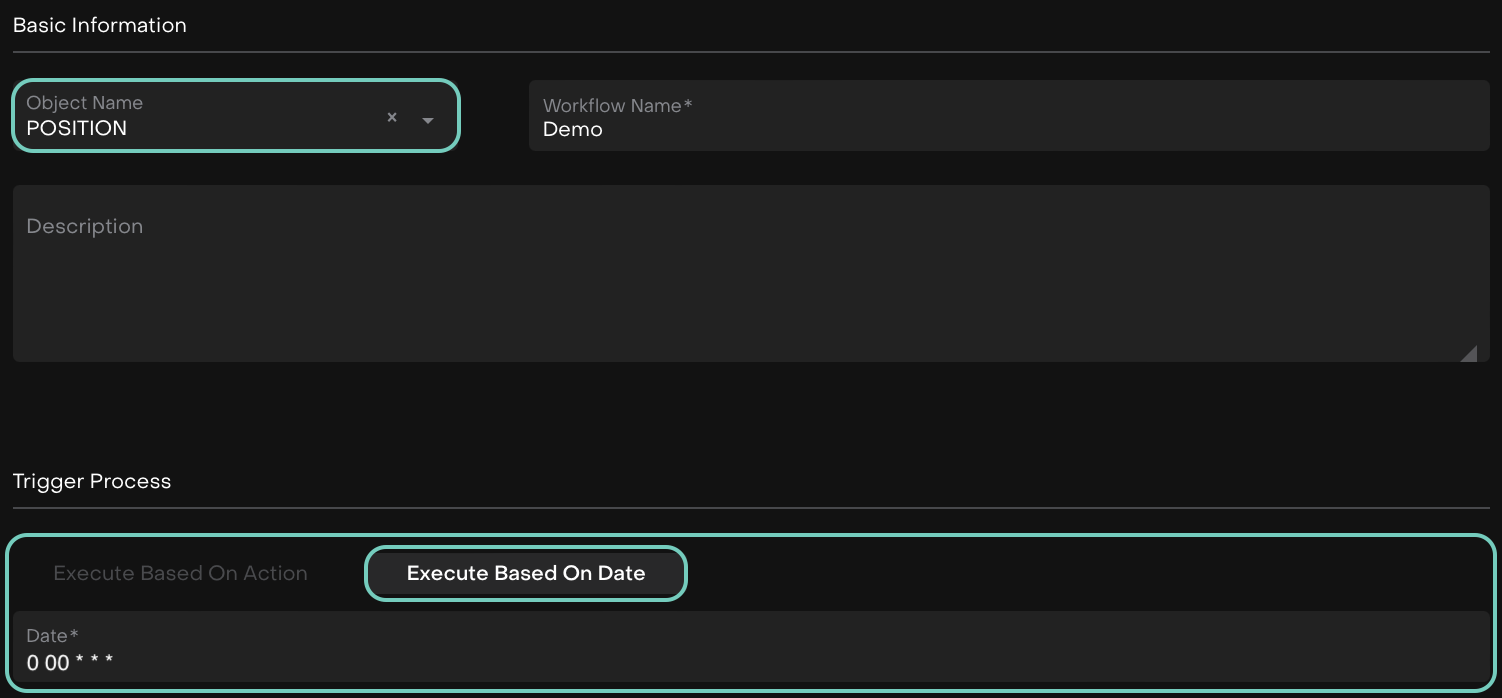1502x698 pixels.
Task: Switch to Execute Based On Action
Action: pos(180,573)
